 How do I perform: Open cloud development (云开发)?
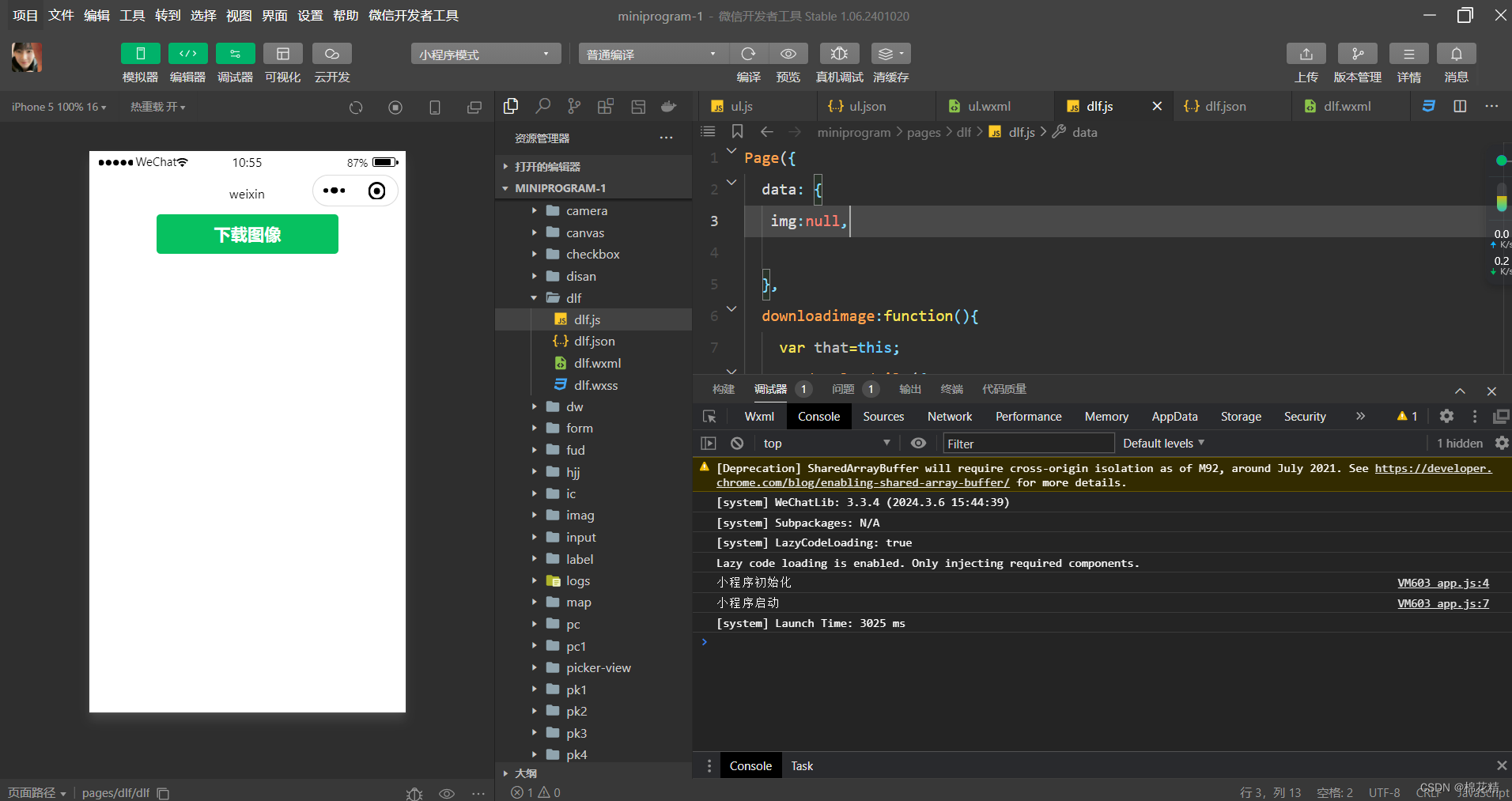331,54
